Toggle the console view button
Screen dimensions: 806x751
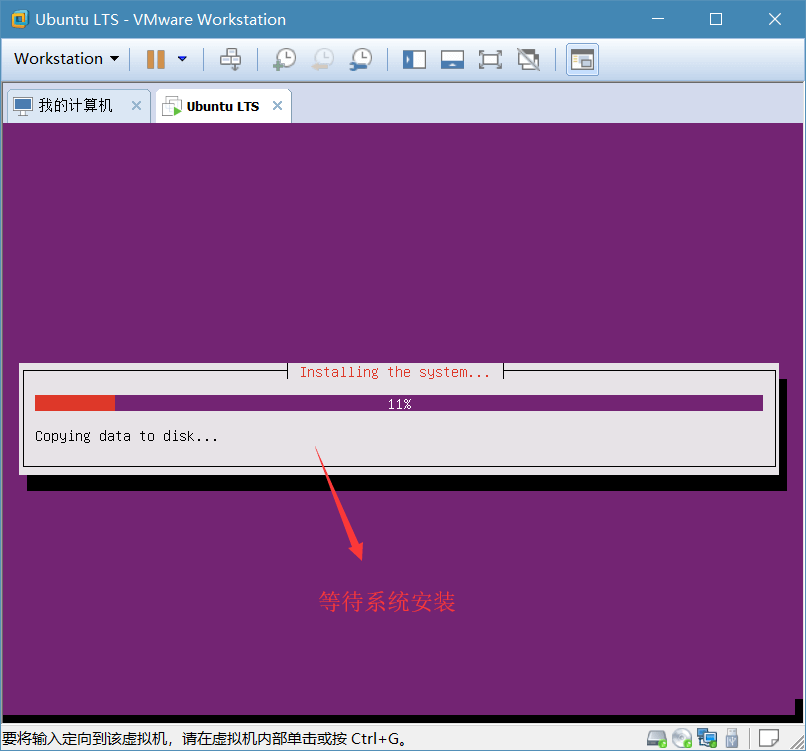[x=581, y=59]
